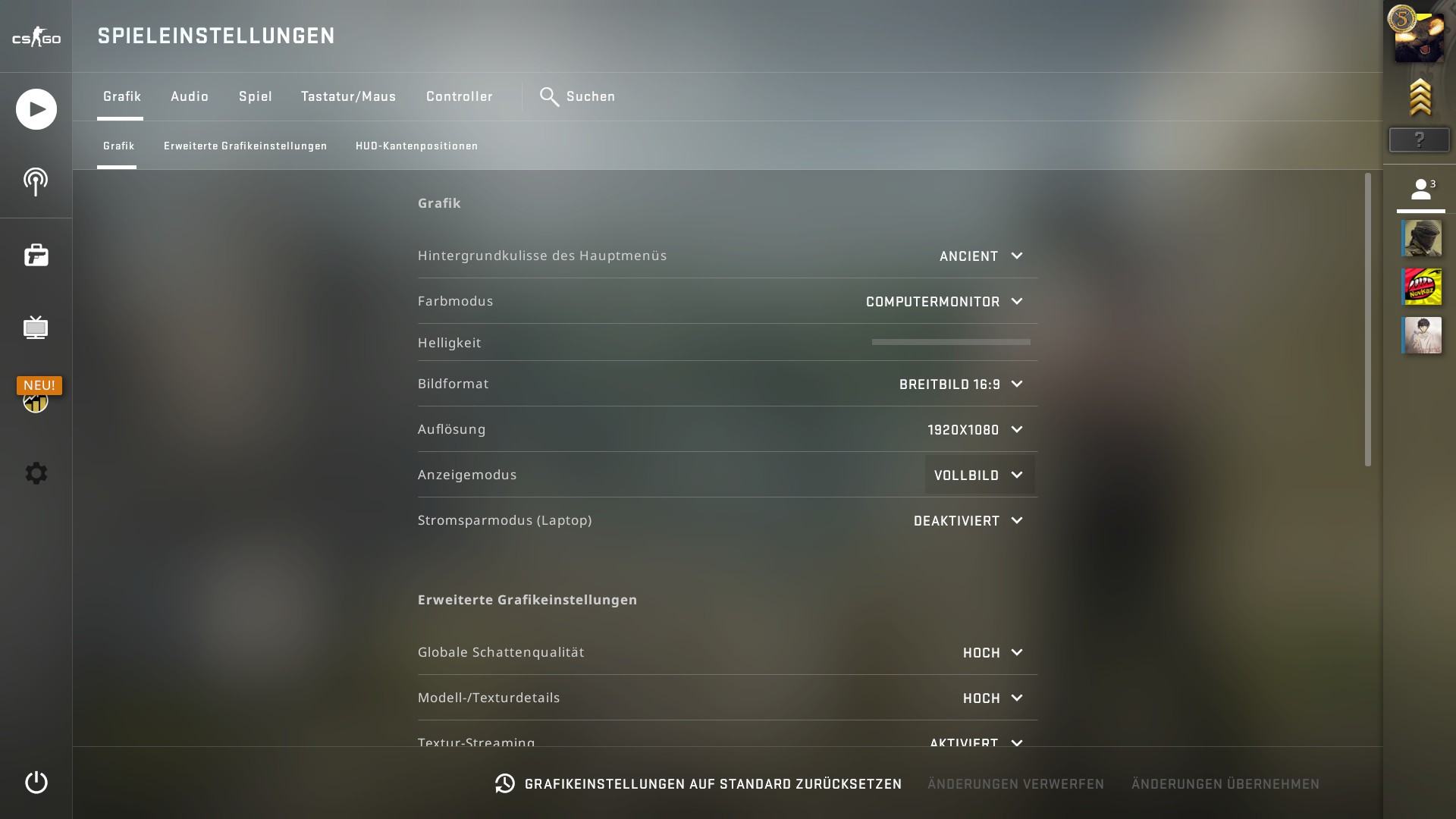Click the Farbmodus label

(x=455, y=301)
